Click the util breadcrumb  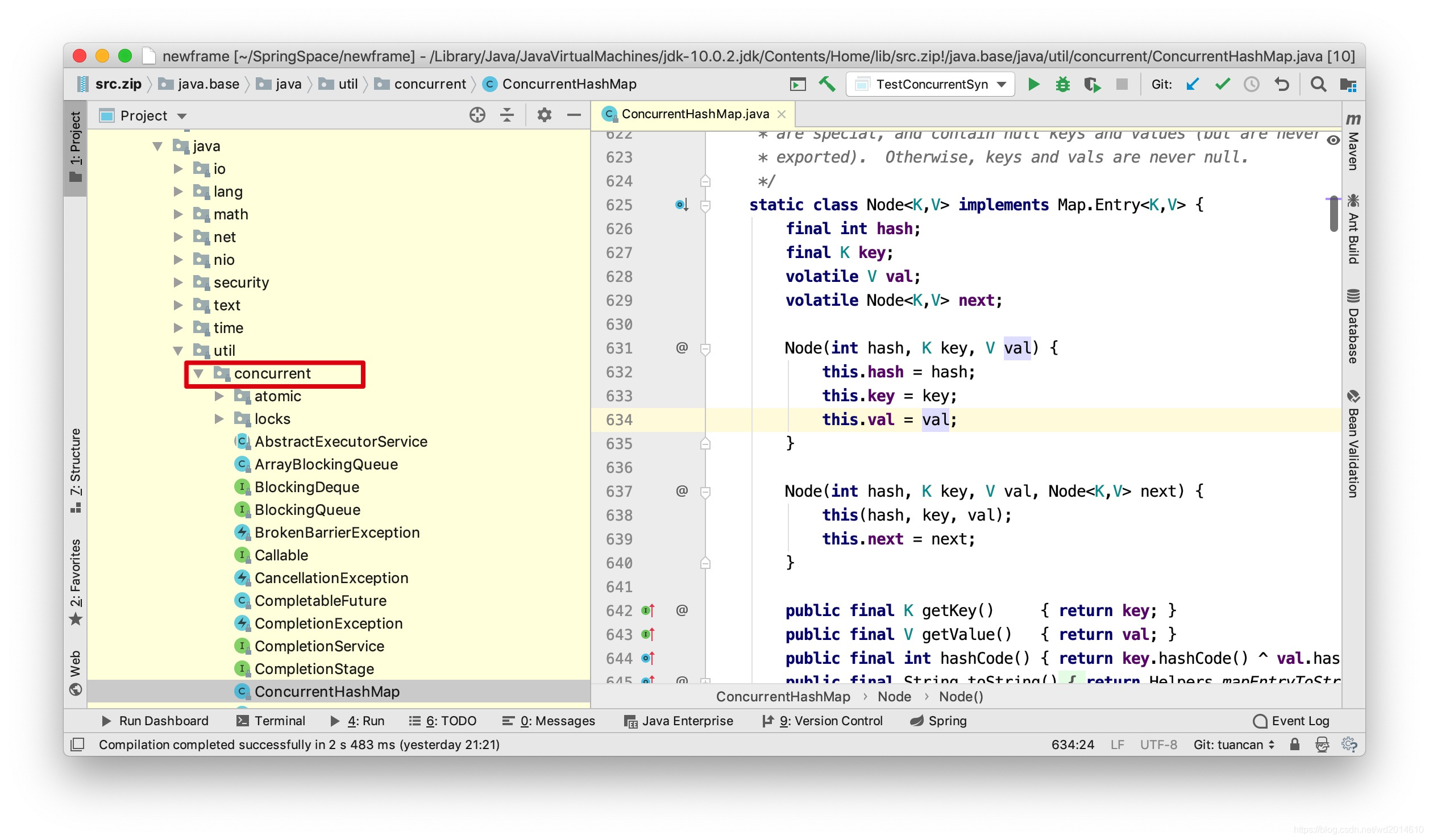(338, 84)
